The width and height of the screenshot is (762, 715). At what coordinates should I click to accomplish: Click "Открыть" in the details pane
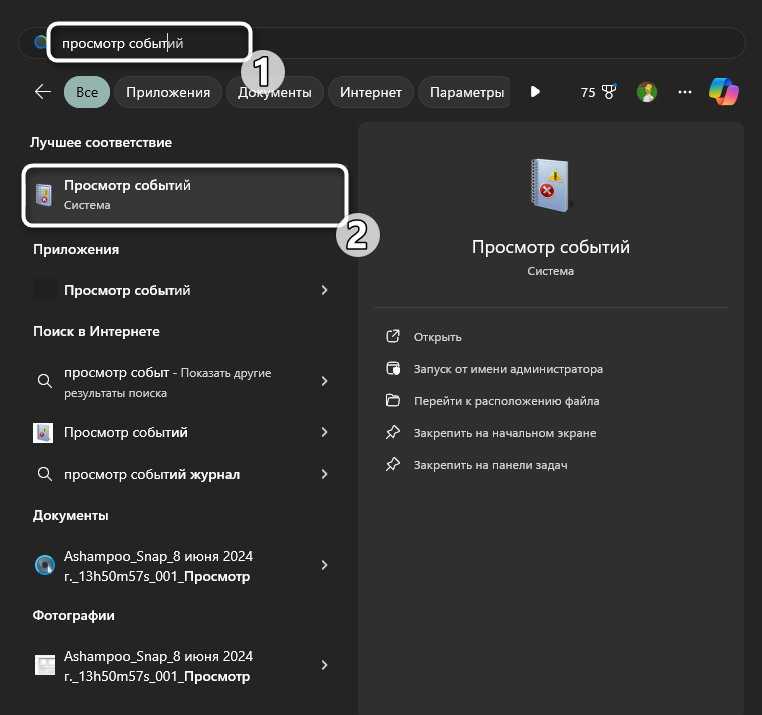tap(437, 337)
